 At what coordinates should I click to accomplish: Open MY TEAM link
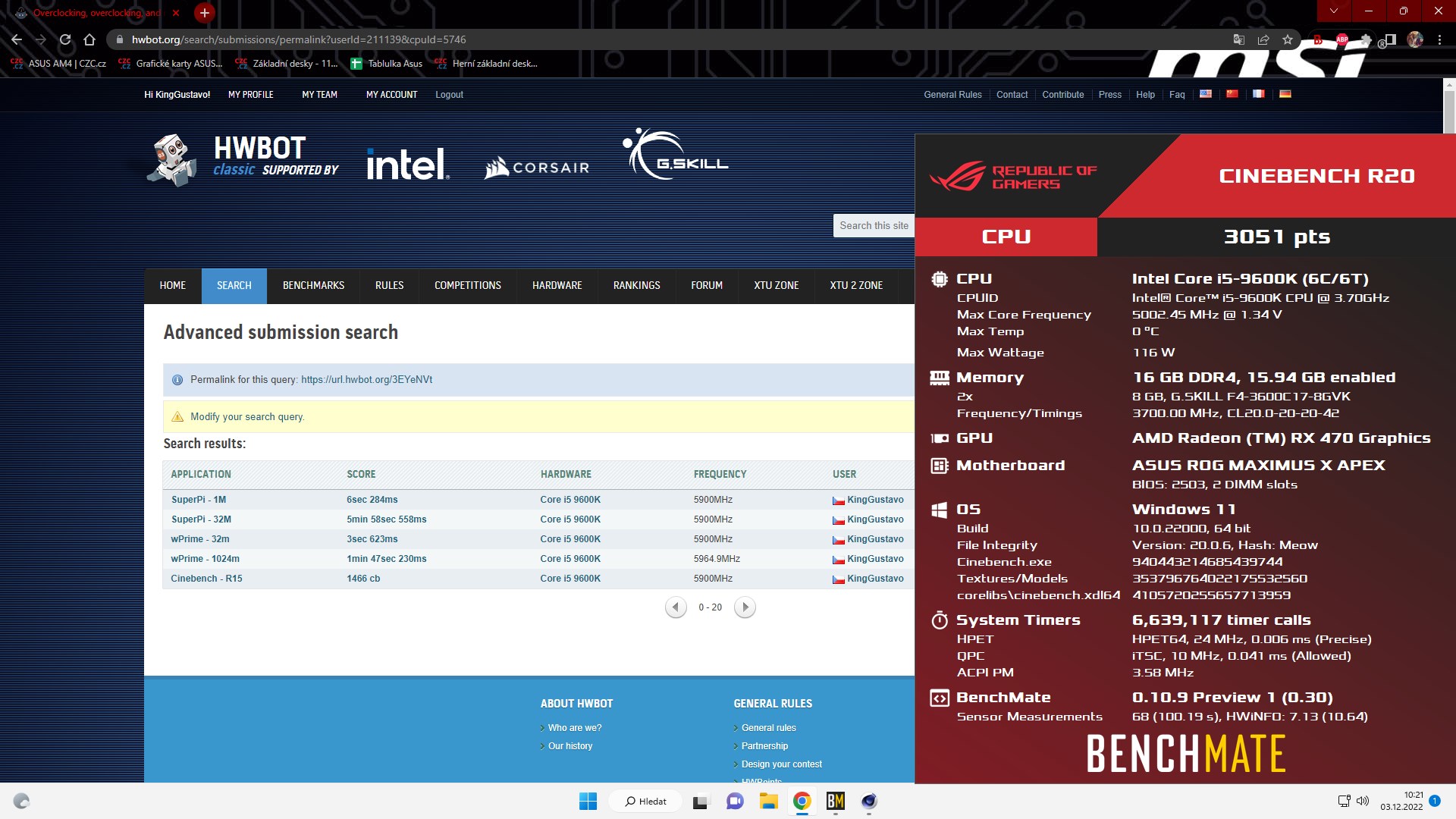pyautogui.click(x=320, y=95)
